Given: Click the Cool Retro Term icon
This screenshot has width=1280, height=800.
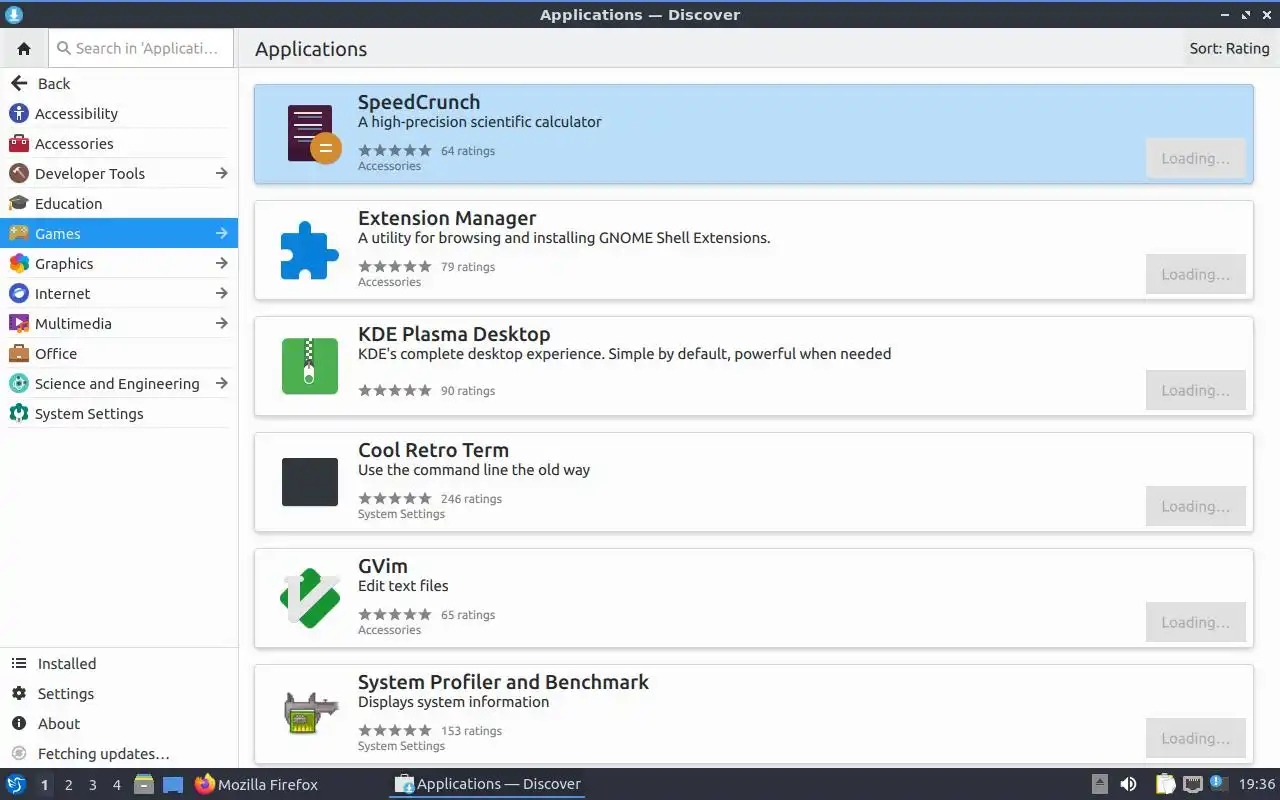Looking at the screenshot, I should coord(310,482).
